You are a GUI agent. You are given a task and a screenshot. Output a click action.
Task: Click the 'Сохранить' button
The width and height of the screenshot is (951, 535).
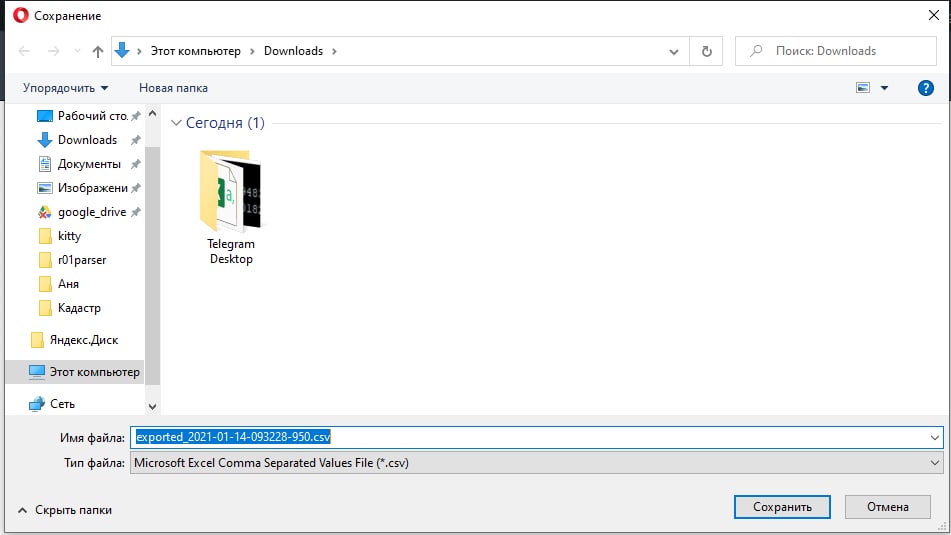[x=782, y=507]
